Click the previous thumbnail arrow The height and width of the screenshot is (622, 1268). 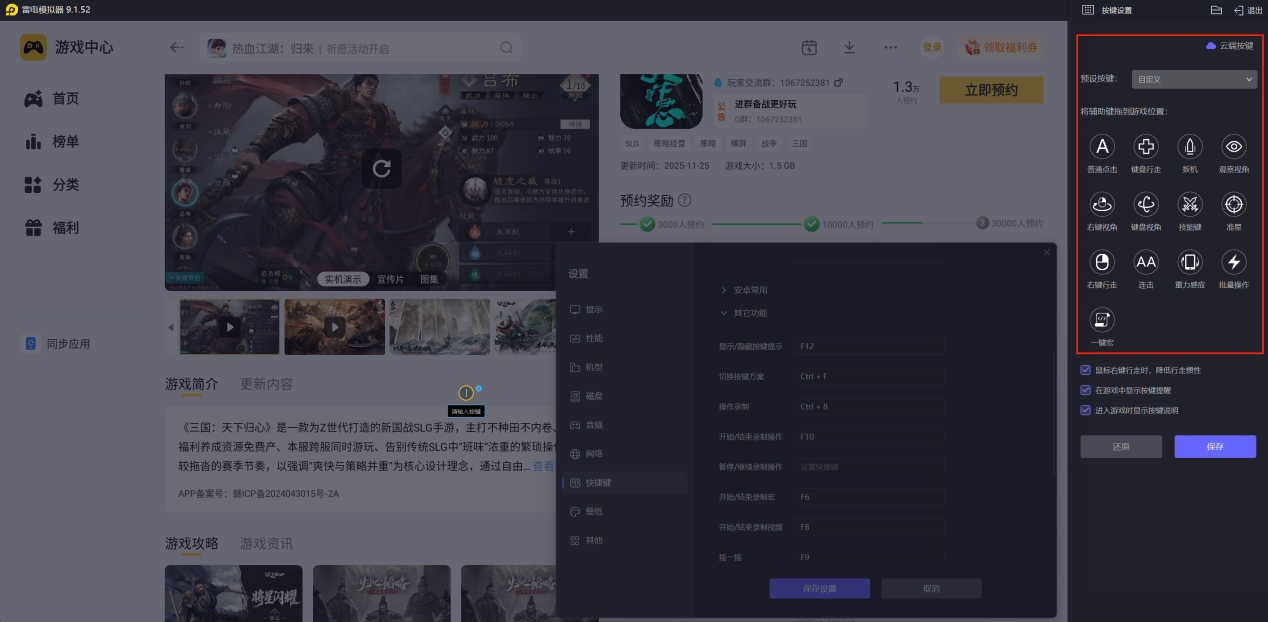[x=170, y=327]
